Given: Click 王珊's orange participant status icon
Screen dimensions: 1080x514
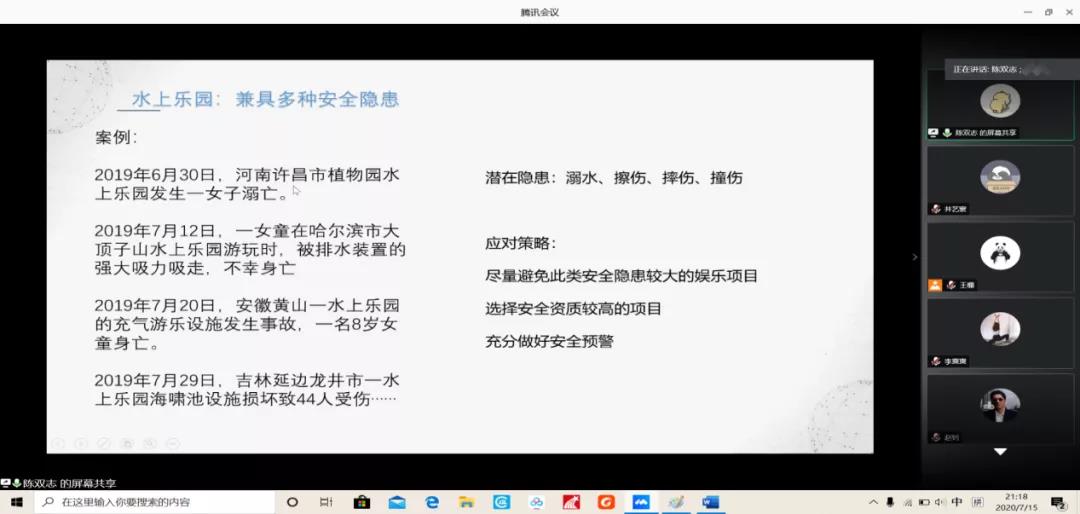Looking at the screenshot, I should click(x=935, y=285).
